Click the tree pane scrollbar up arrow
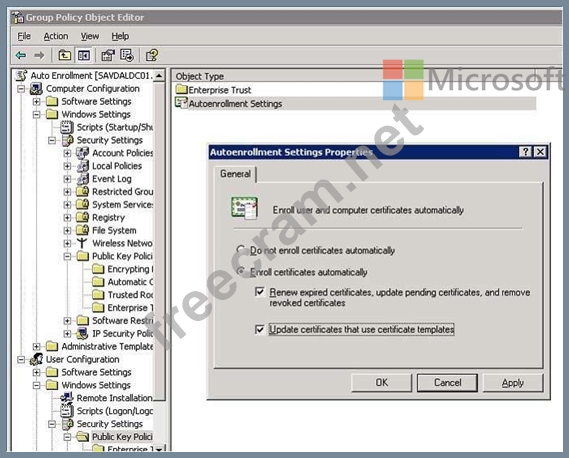Viewport: 569px width, 458px height. [x=159, y=75]
